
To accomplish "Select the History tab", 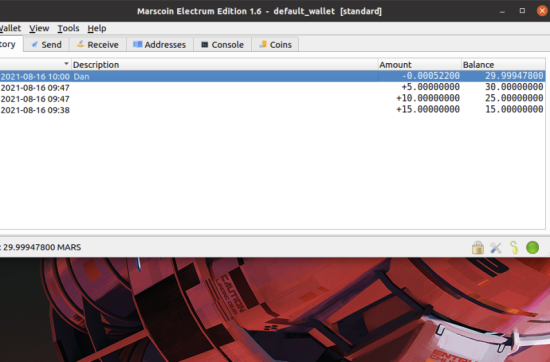I will (x=9, y=44).
